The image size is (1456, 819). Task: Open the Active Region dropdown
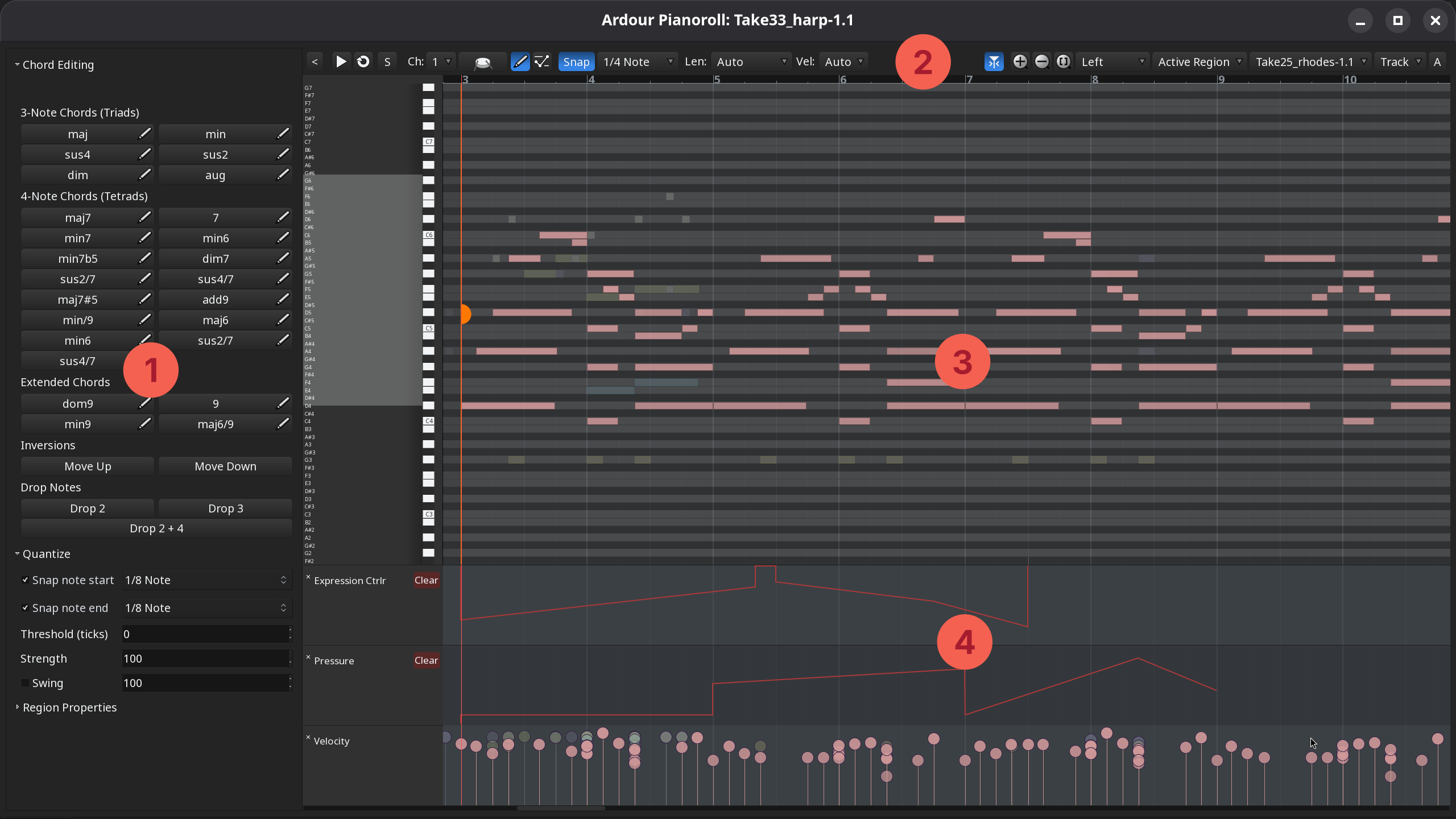[x=1199, y=61]
